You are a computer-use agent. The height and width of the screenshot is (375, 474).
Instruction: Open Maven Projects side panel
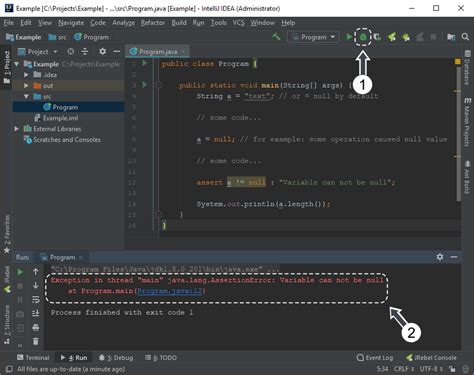click(x=467, y=122)
